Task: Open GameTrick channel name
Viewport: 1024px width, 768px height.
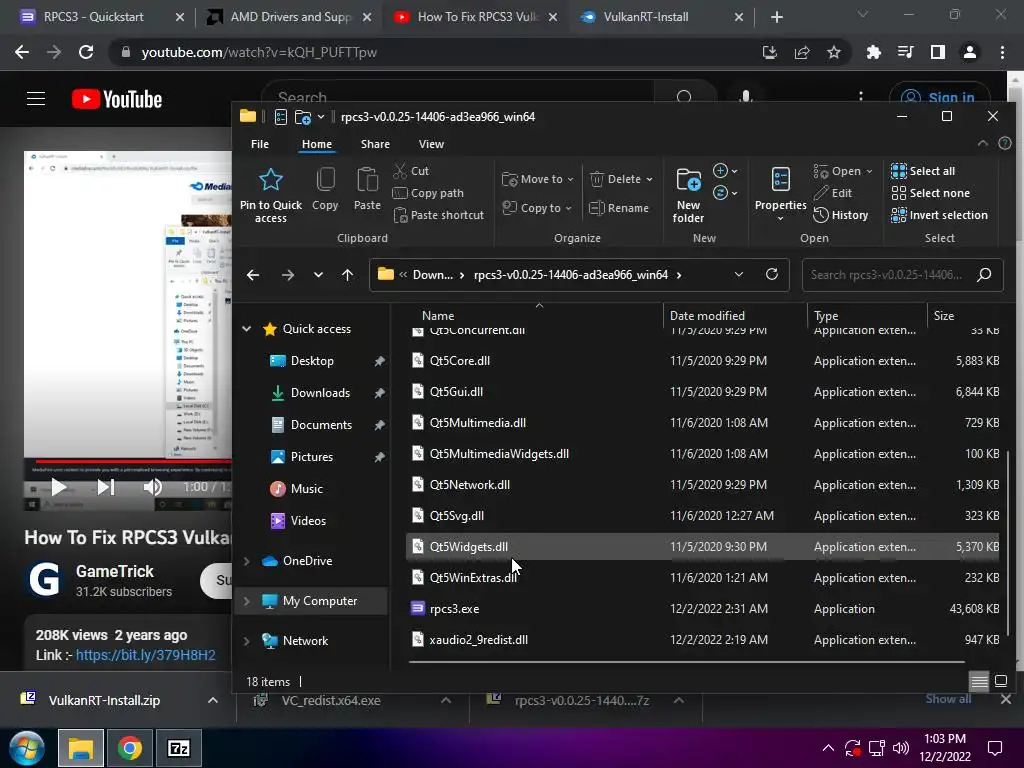Action: click(x=115, y=571)
